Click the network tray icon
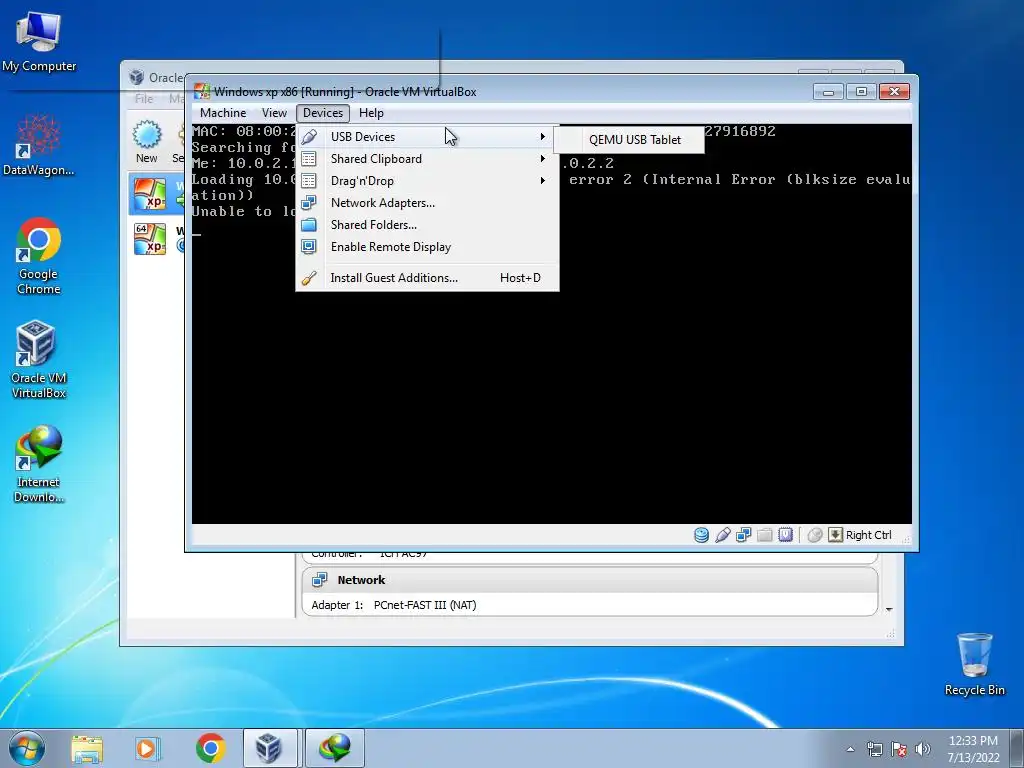The height and width of the screenshot is (768, 1024). click(x=874, y=749)
